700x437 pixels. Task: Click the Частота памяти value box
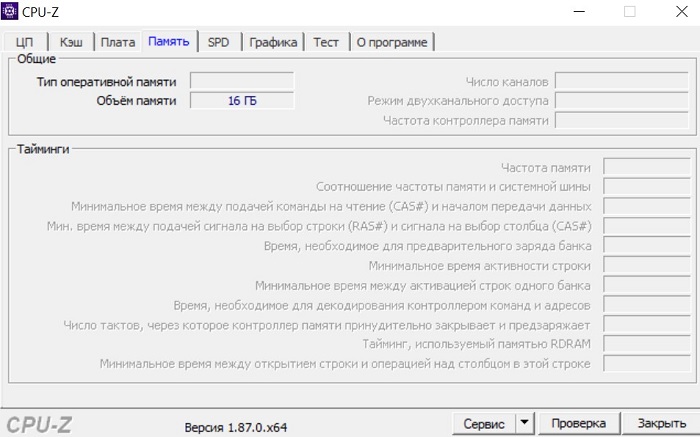tap(646, 166)
